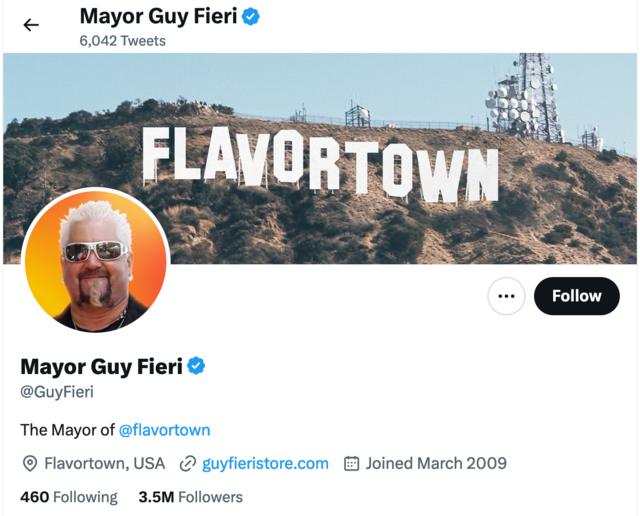The height and width of the screenshot is (516, 640).
Task: Click the calendar icon by the join date
Action: click(x=351, y=464)
